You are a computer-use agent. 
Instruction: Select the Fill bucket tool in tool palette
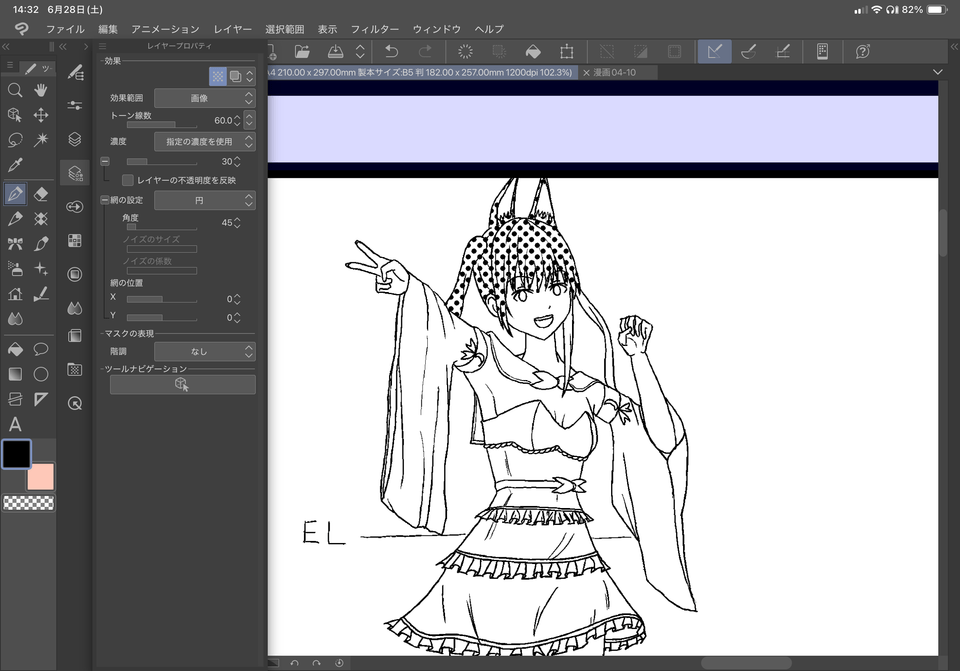(x=15, y=349)
